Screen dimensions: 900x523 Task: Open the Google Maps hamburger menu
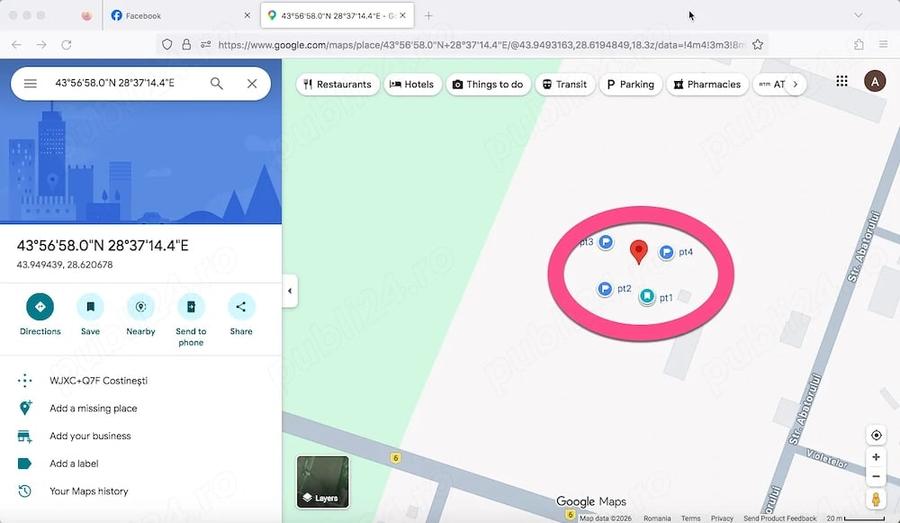point(30,83)
